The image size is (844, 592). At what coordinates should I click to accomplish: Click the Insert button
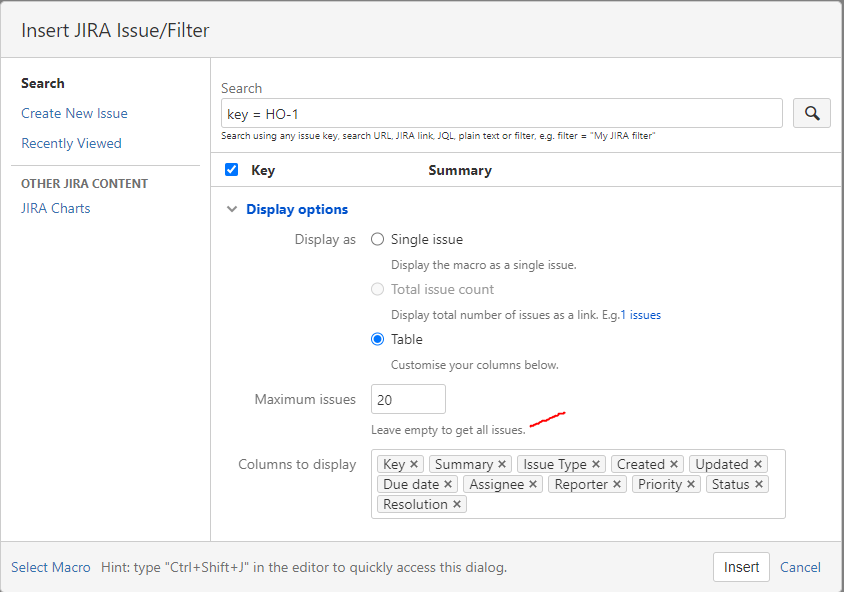click(x=741, y=567)
